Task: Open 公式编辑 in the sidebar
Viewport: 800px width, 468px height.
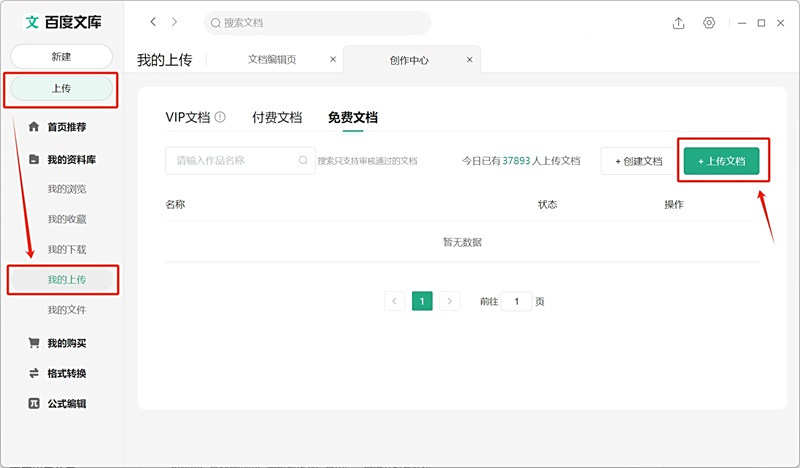Action: point(67,403)
